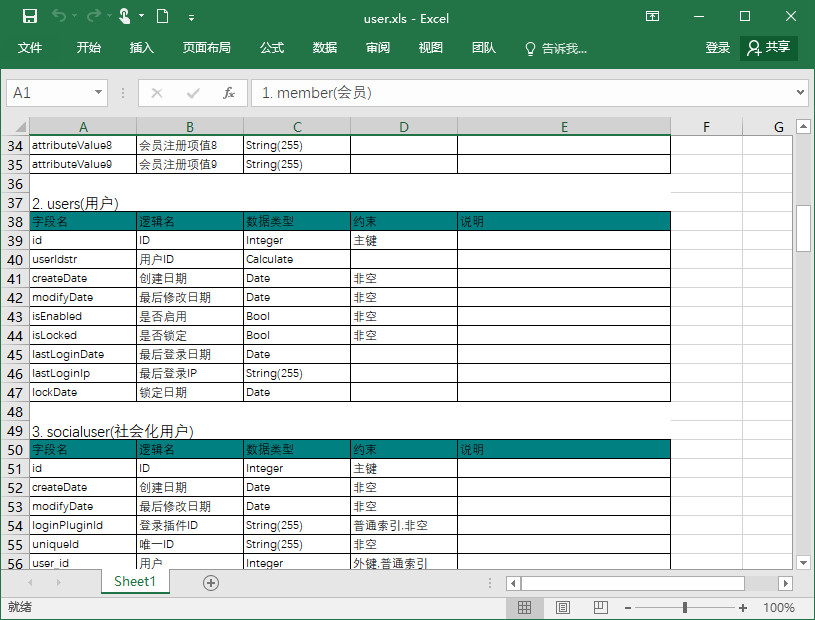The height and width of the screenshot is (620, 815).
Task: Click the formula bar text field
Action: 522,93
